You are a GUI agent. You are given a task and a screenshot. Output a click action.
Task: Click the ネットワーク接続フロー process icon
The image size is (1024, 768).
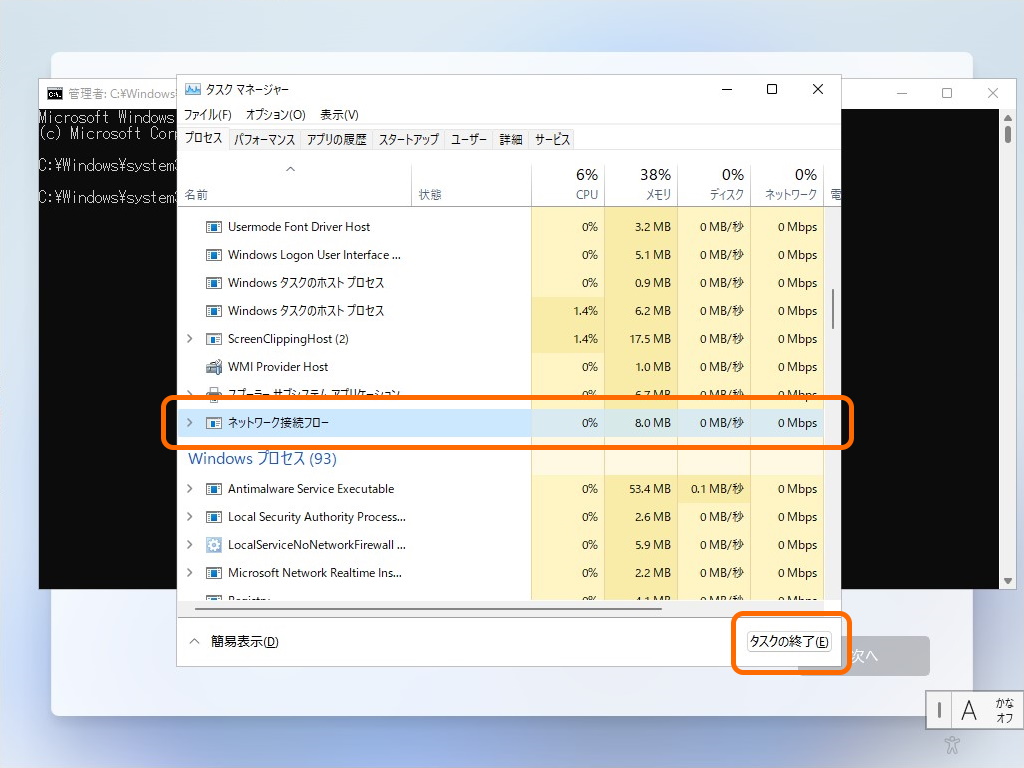click(214, 423)
